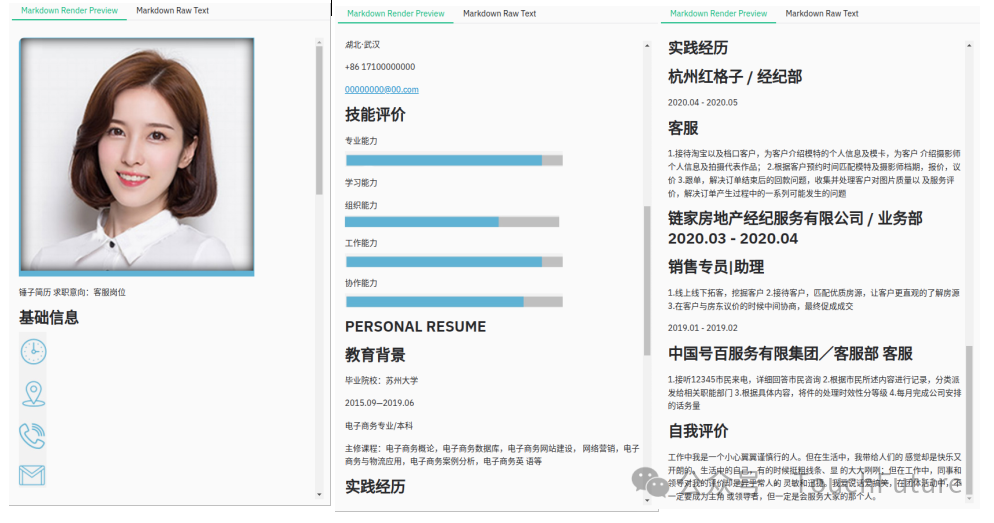Switch to Markdown Raw Text in middle panel
This screenshot has height=523, width=994.
pyautogui.click(x=499, y=13)
